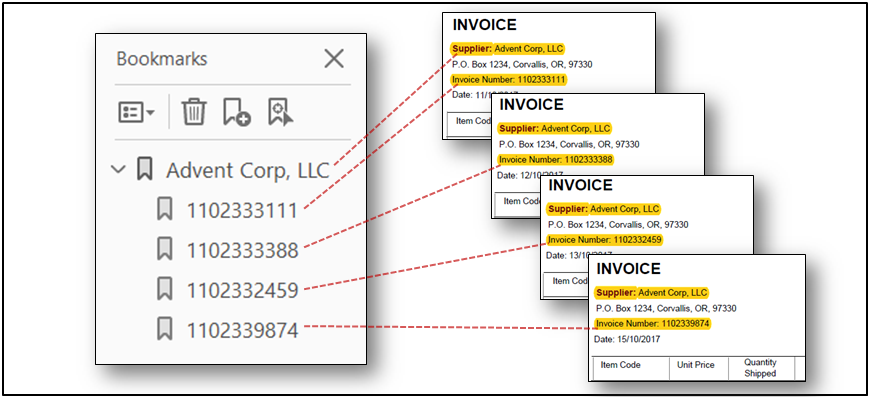Screen dimensions: 869x397
Task: Select the Advent Corp, LLC bookmark
Action: (x=248, y=170)
